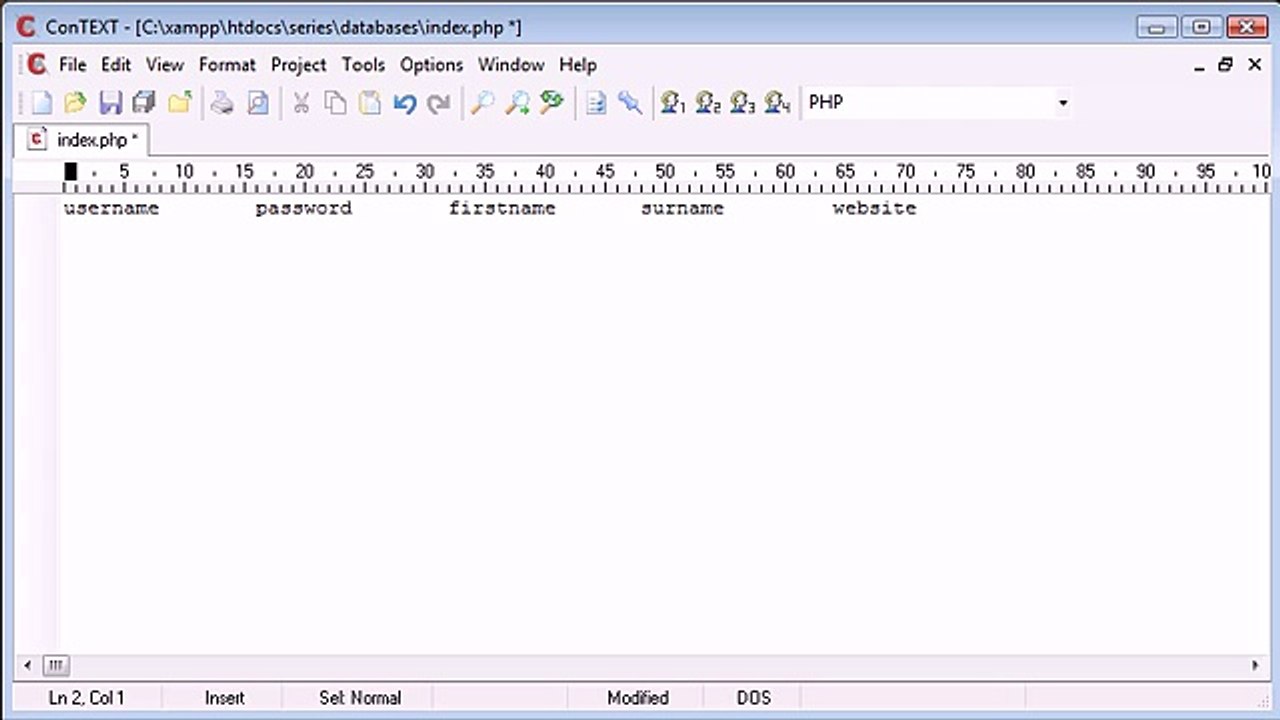Viewport: 1280px width, 720px height.
Task: Click the word 'password' in editor
Action: pyautogui.click(x=304, y=208)
